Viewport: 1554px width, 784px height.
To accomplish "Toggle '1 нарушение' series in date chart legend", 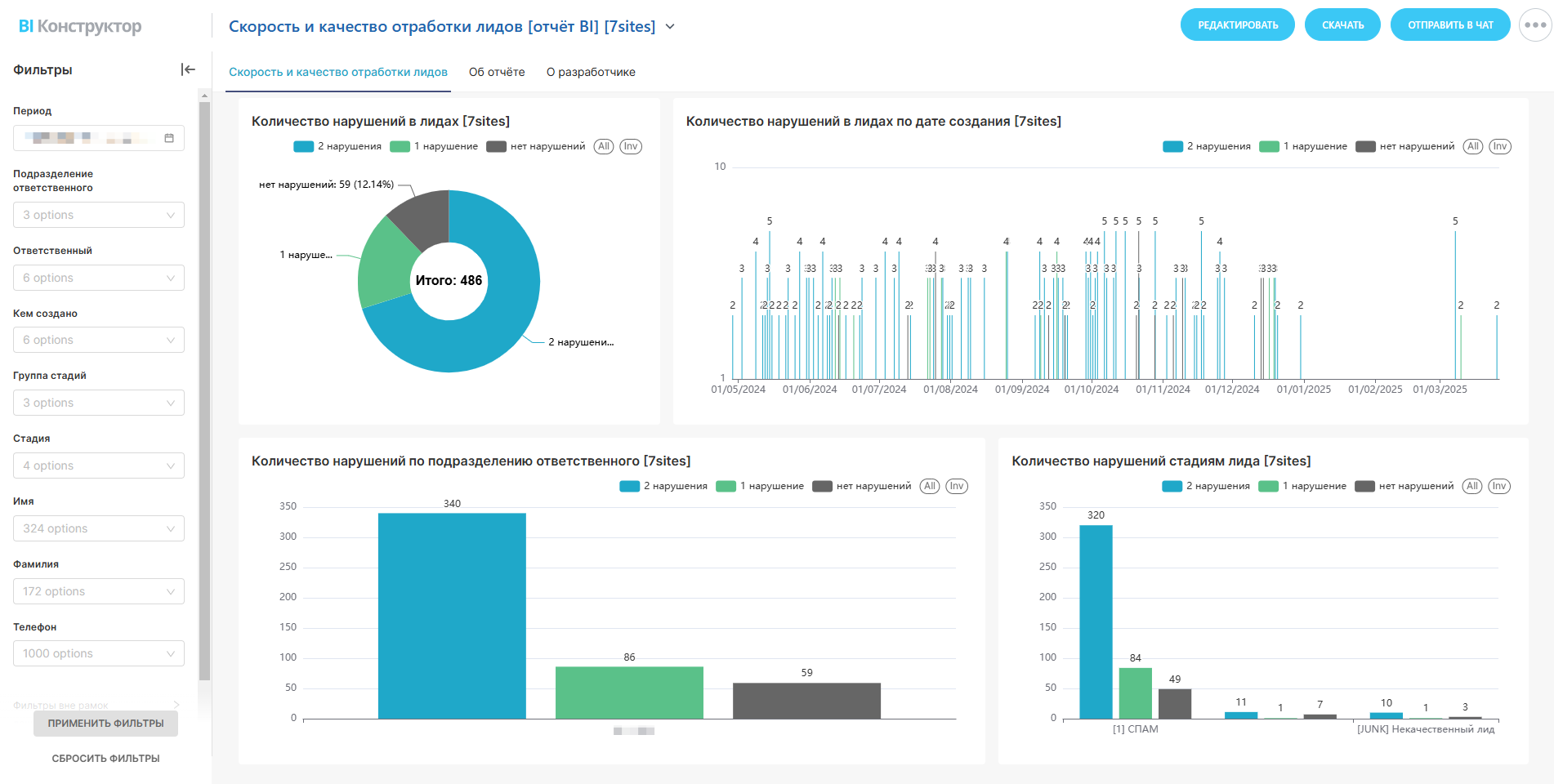I will click(x=1303, y=146).
